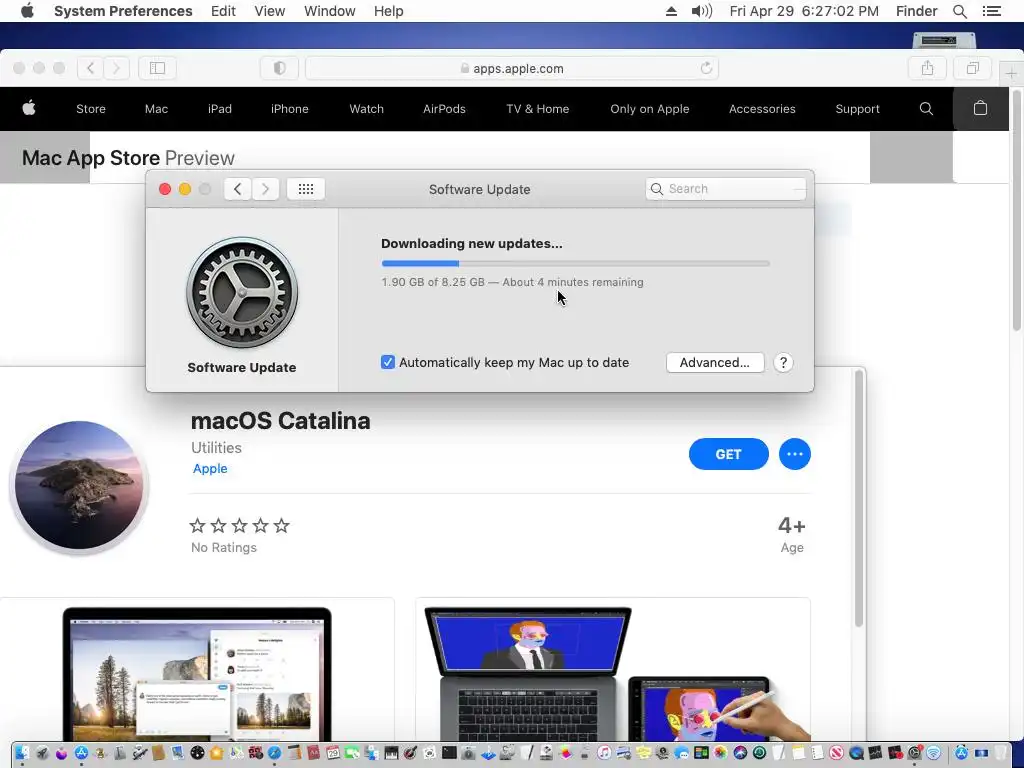Open Safari share button

[x=927, y=68]
